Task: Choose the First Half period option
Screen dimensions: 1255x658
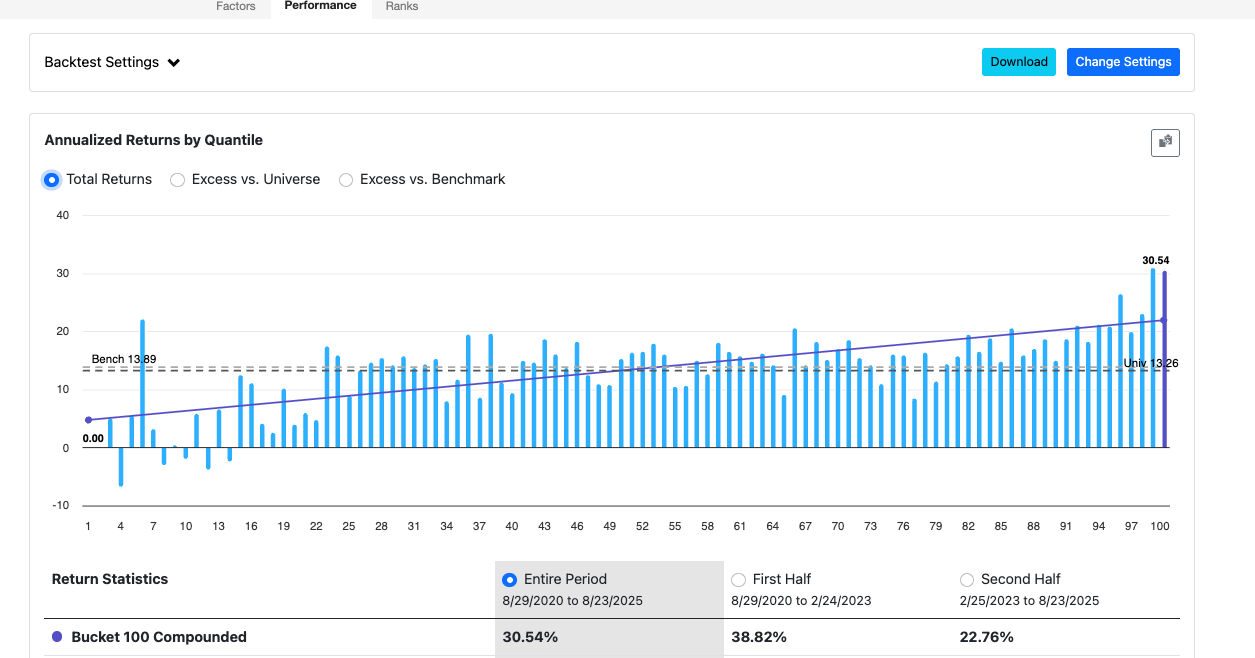Action: click(x=739, y=580)
